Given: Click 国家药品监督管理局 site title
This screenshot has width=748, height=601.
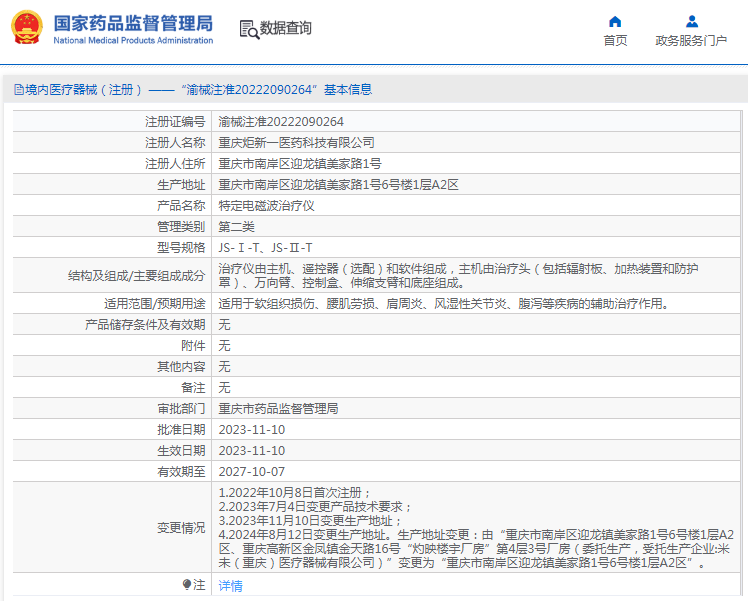Looking at the screenshot, I should (x=133, y=23).
